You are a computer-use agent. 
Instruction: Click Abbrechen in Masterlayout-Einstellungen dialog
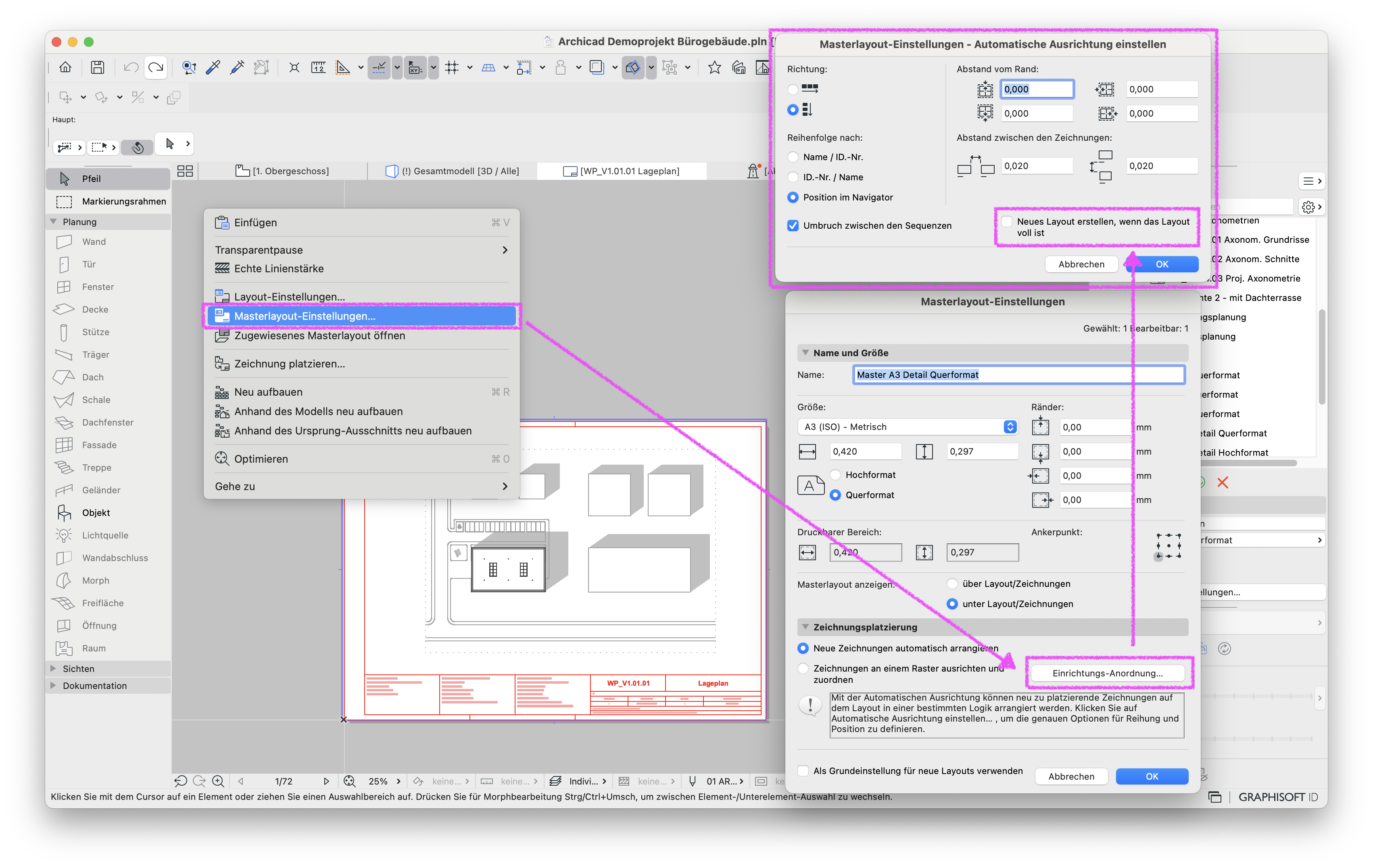coord(1071,776)
